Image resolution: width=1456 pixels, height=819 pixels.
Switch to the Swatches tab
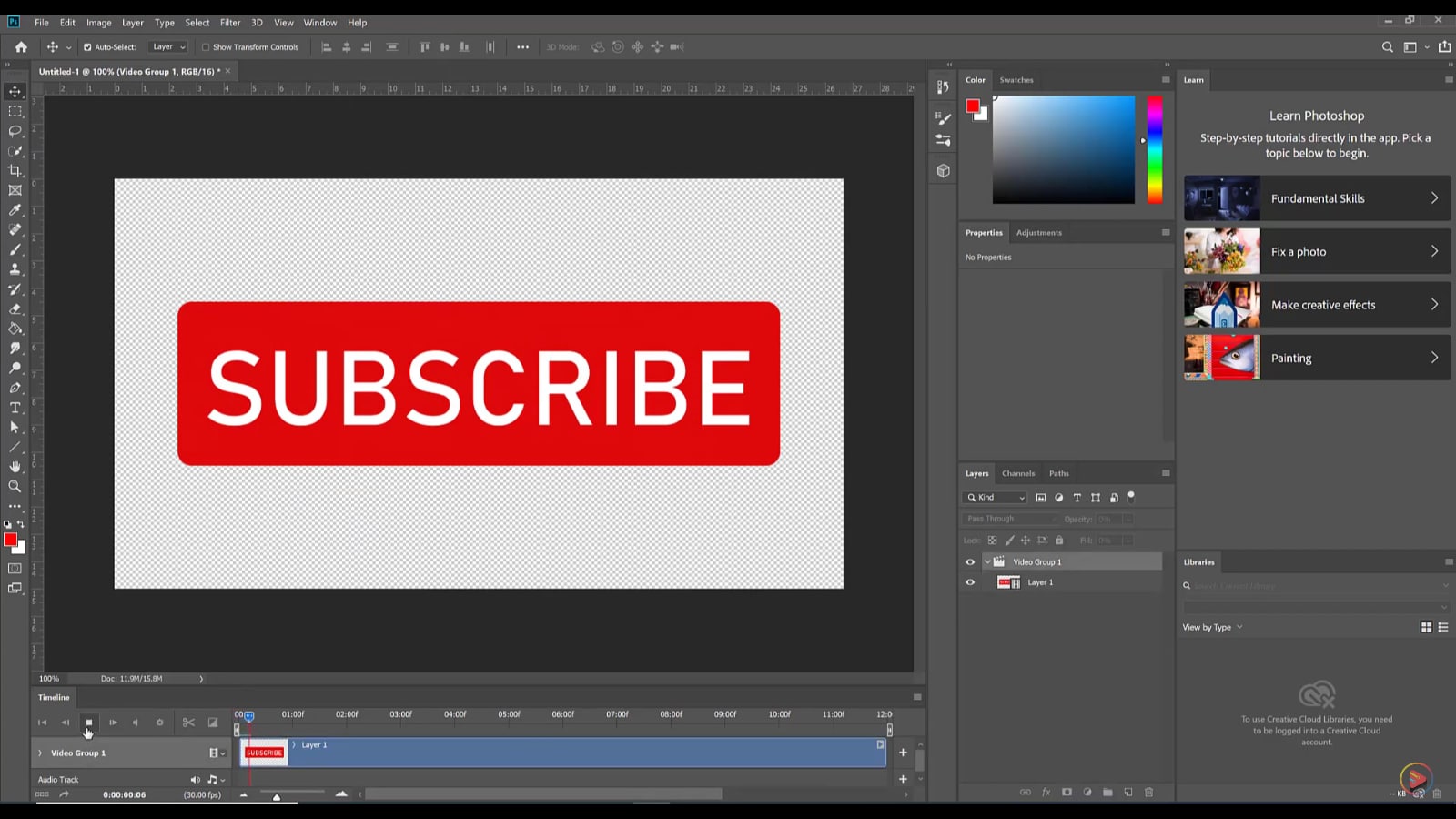point(1016,80)
